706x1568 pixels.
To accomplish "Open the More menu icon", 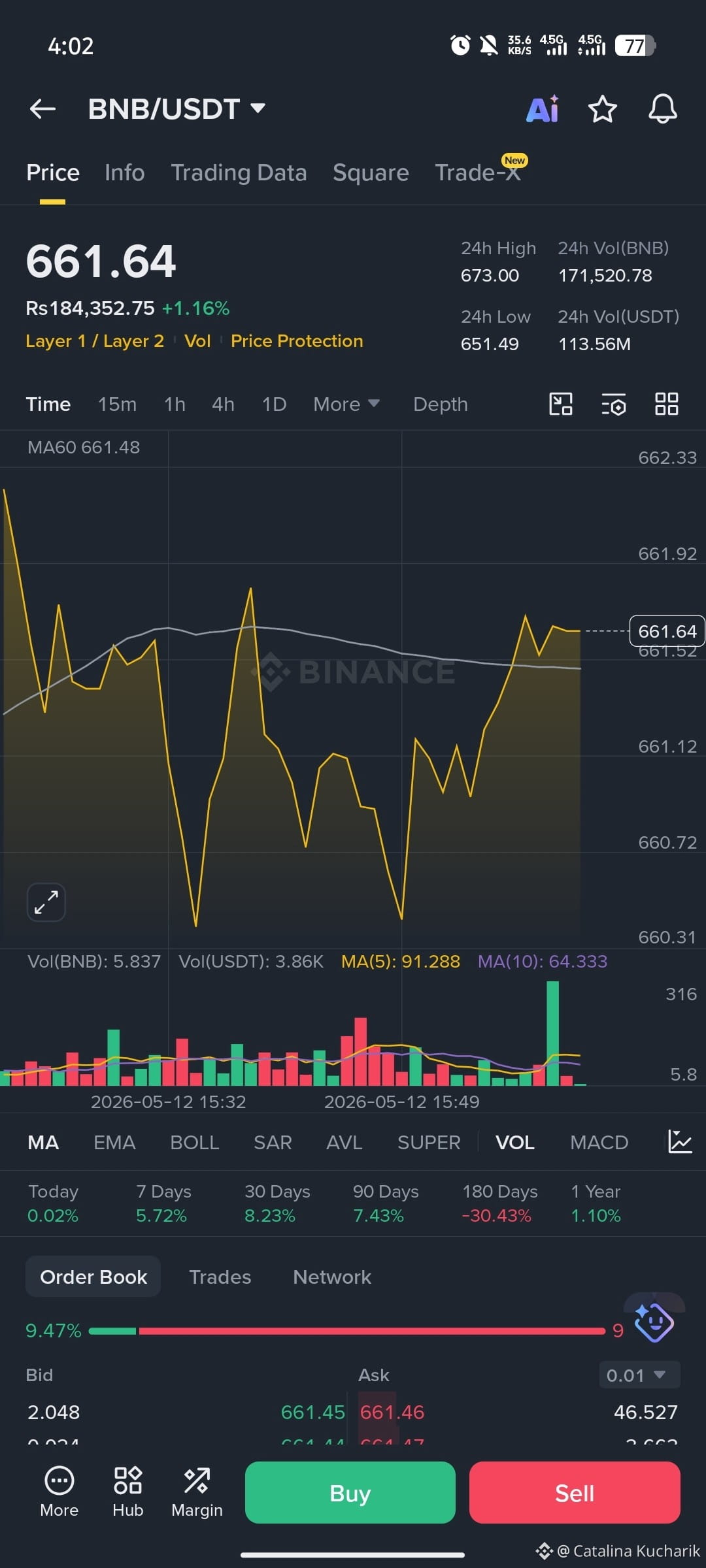I will tap(59, 1493).
